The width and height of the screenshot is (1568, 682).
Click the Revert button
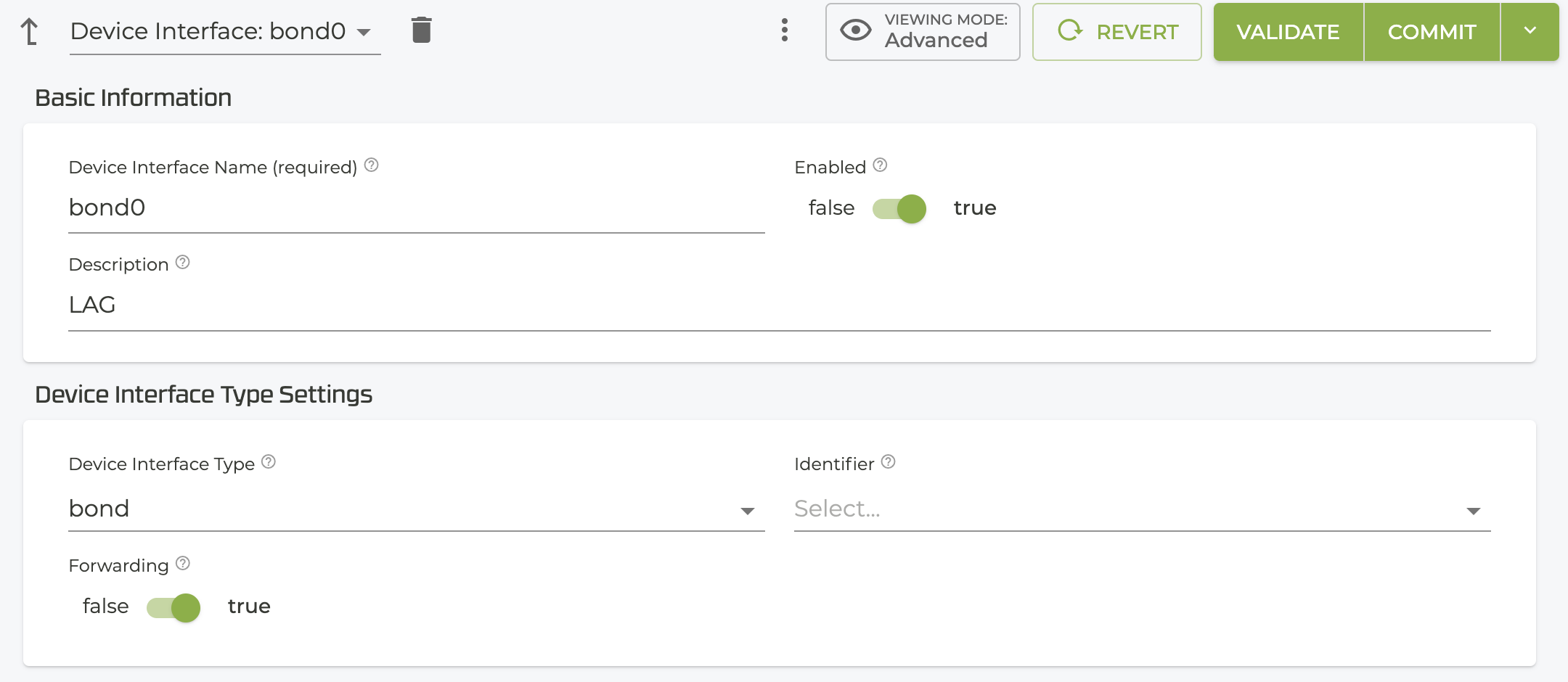tap(1117, 32)
